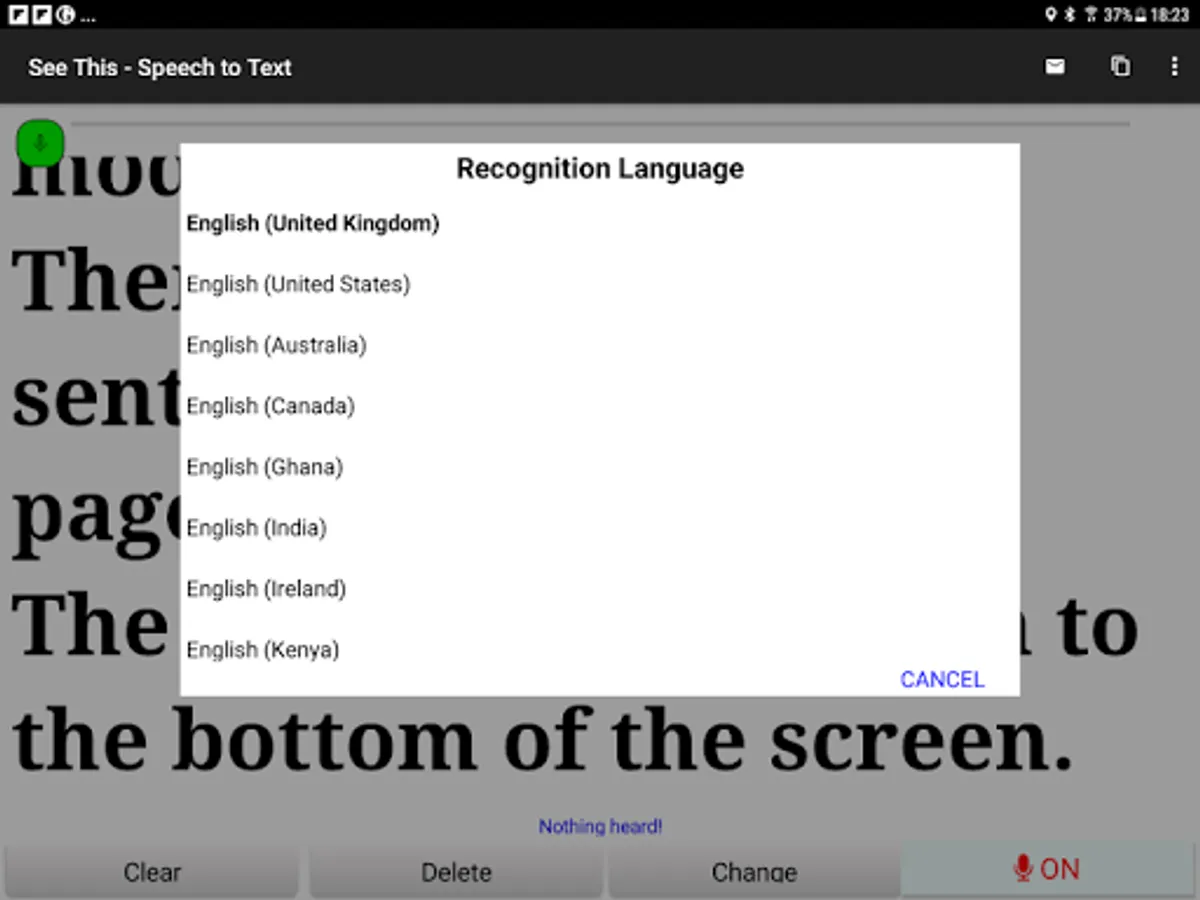Select English (Canada)

coord(600,406)
